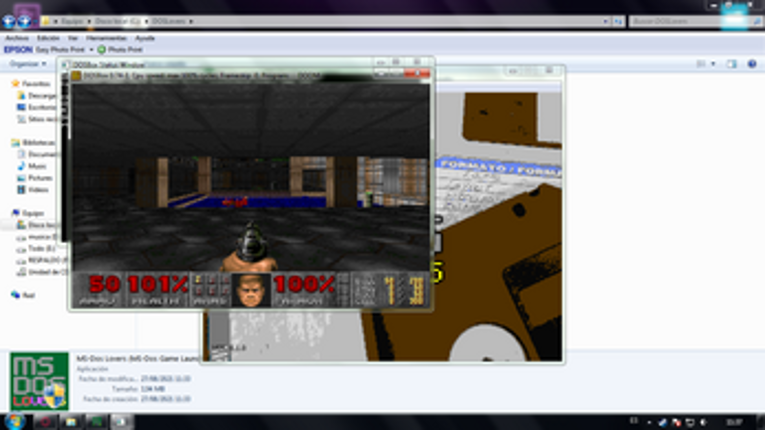
Task: Open Explorer help question mark icon
Action: click(752, 64)
